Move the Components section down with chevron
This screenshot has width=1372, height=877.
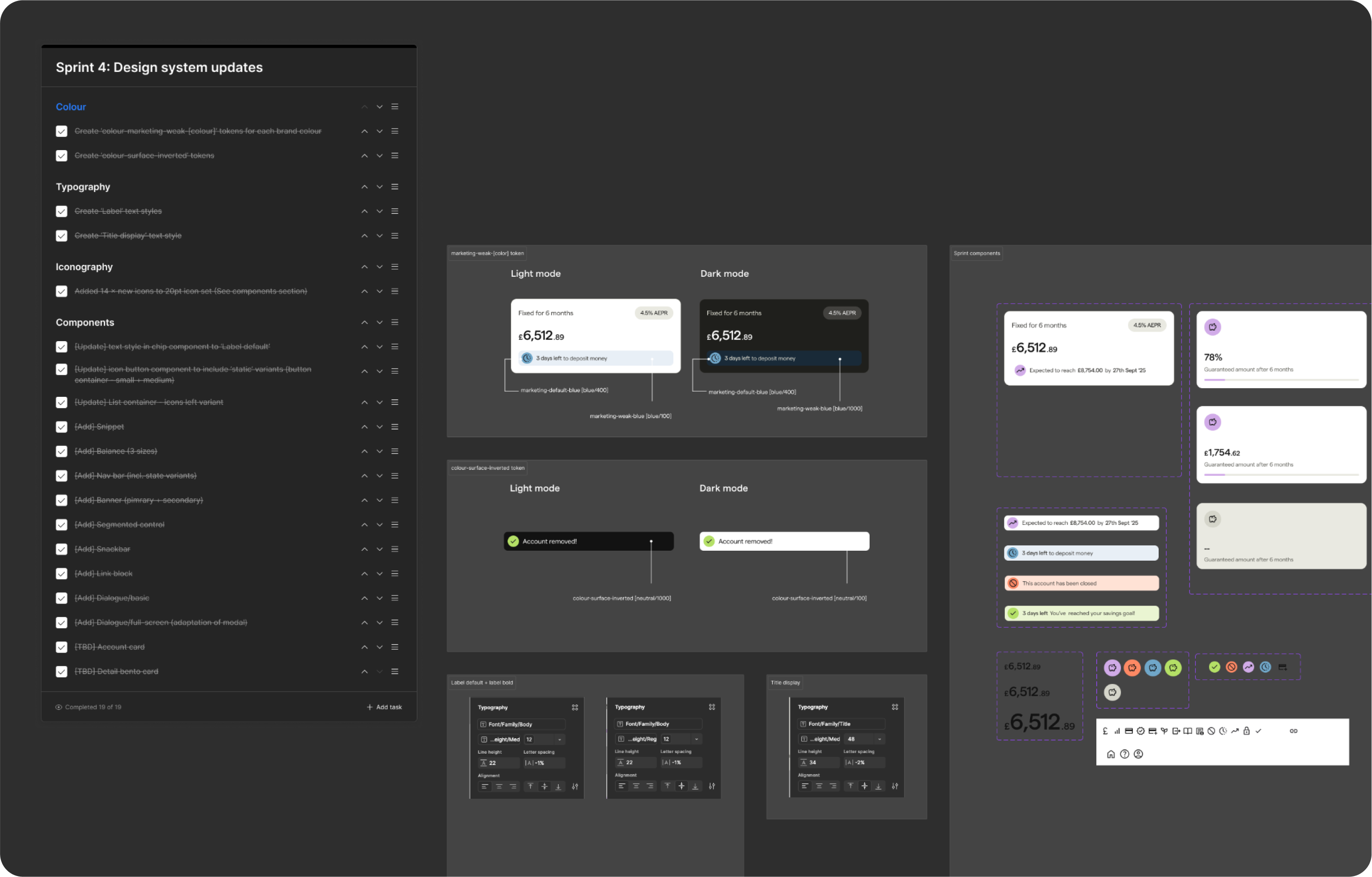380,323
